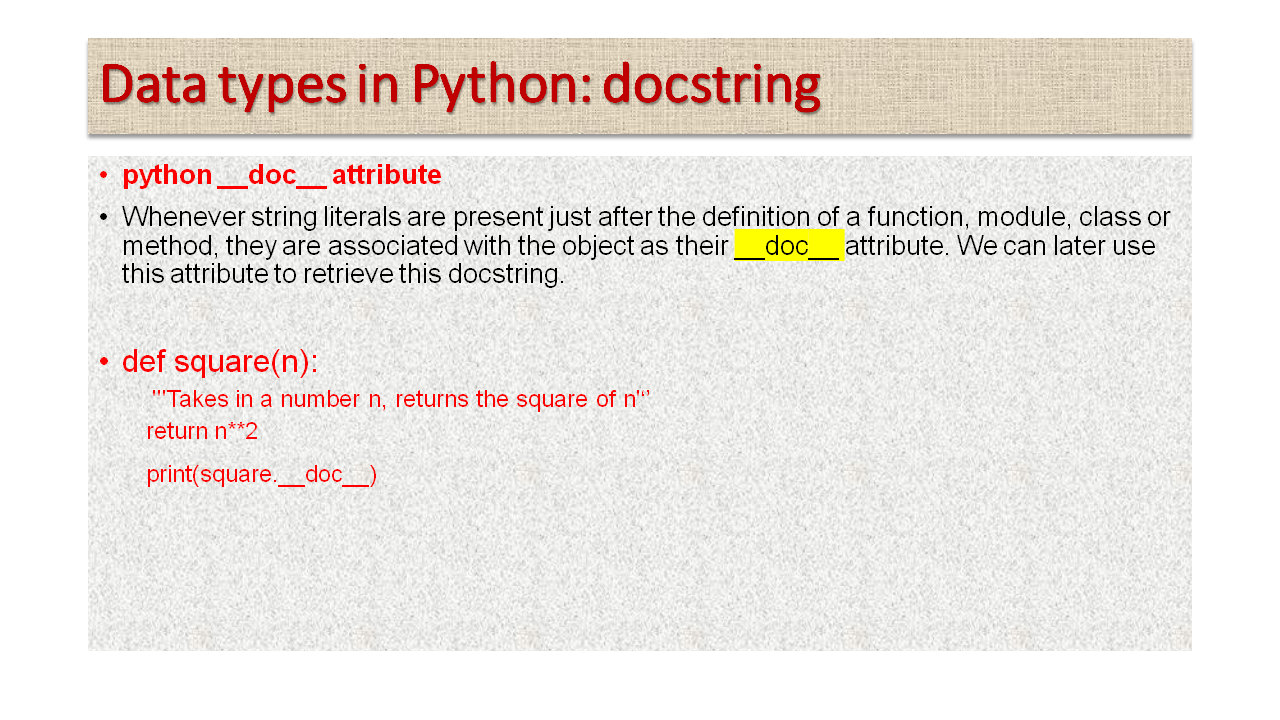This screenshot has width=1280, height=720.
Task: Click the line "def square(n):"
Action: coord(220,361)
